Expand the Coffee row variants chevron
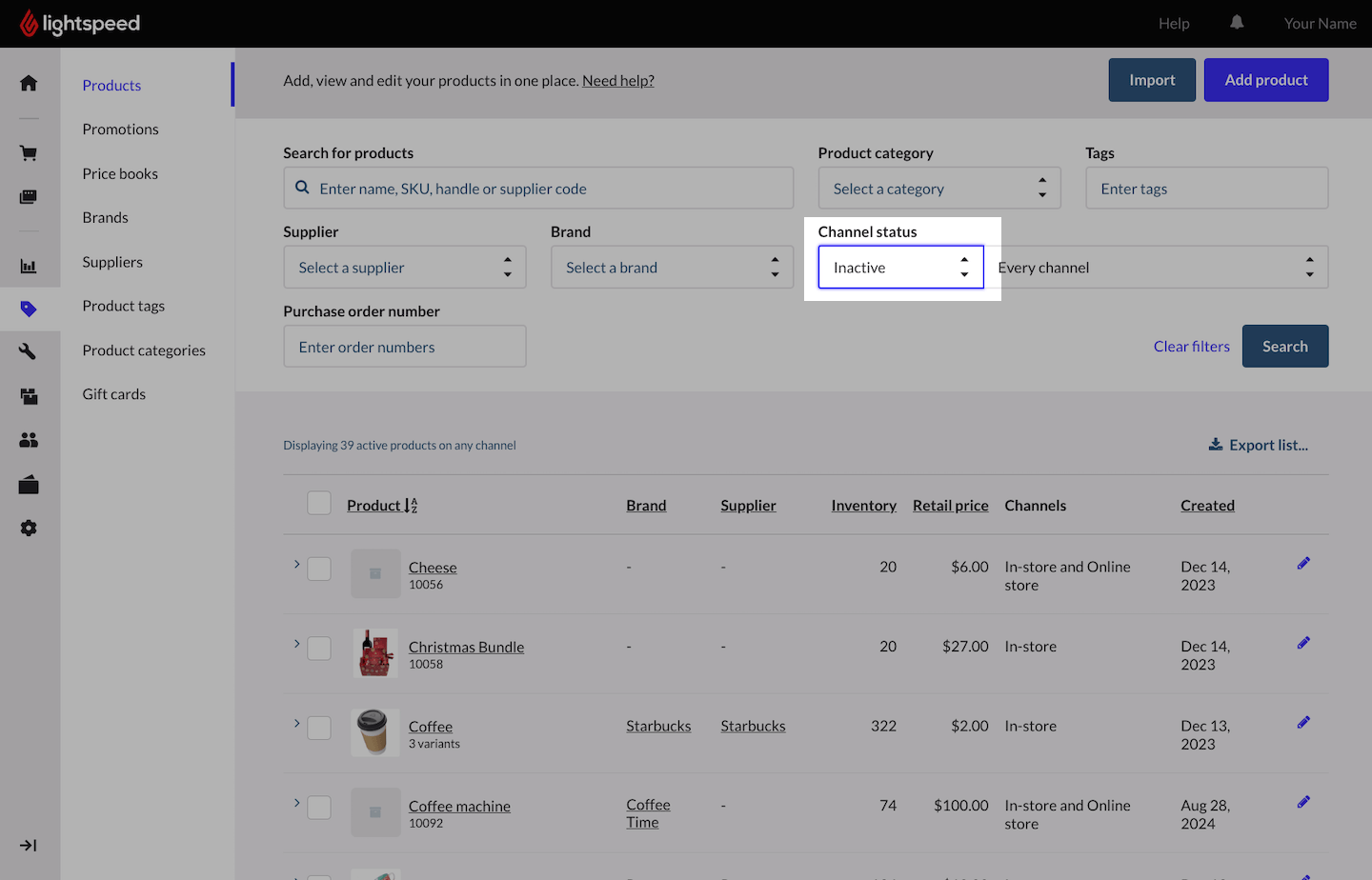 coord(296,724)
